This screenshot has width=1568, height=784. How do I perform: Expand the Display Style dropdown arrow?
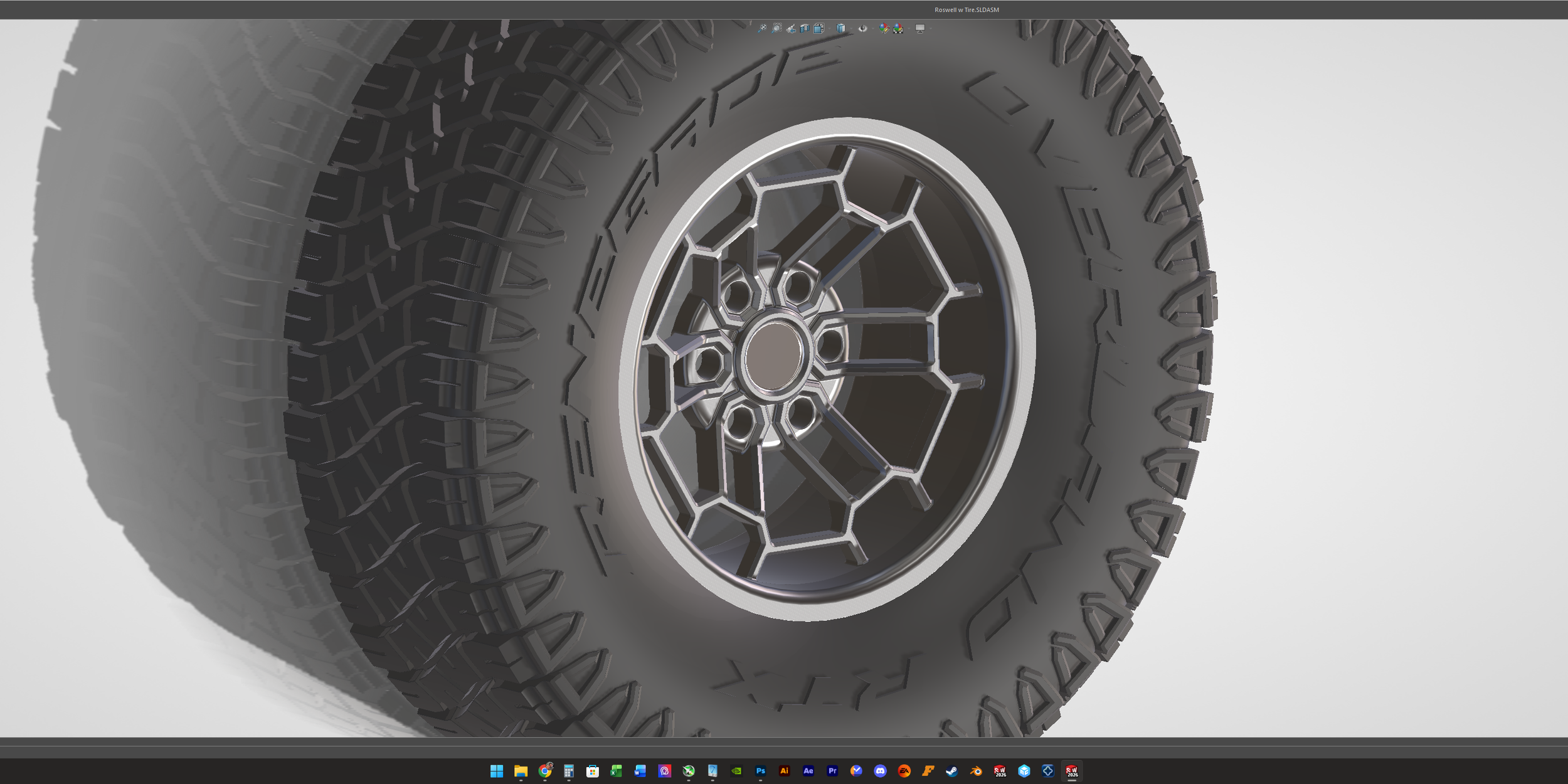click(851, 29)
